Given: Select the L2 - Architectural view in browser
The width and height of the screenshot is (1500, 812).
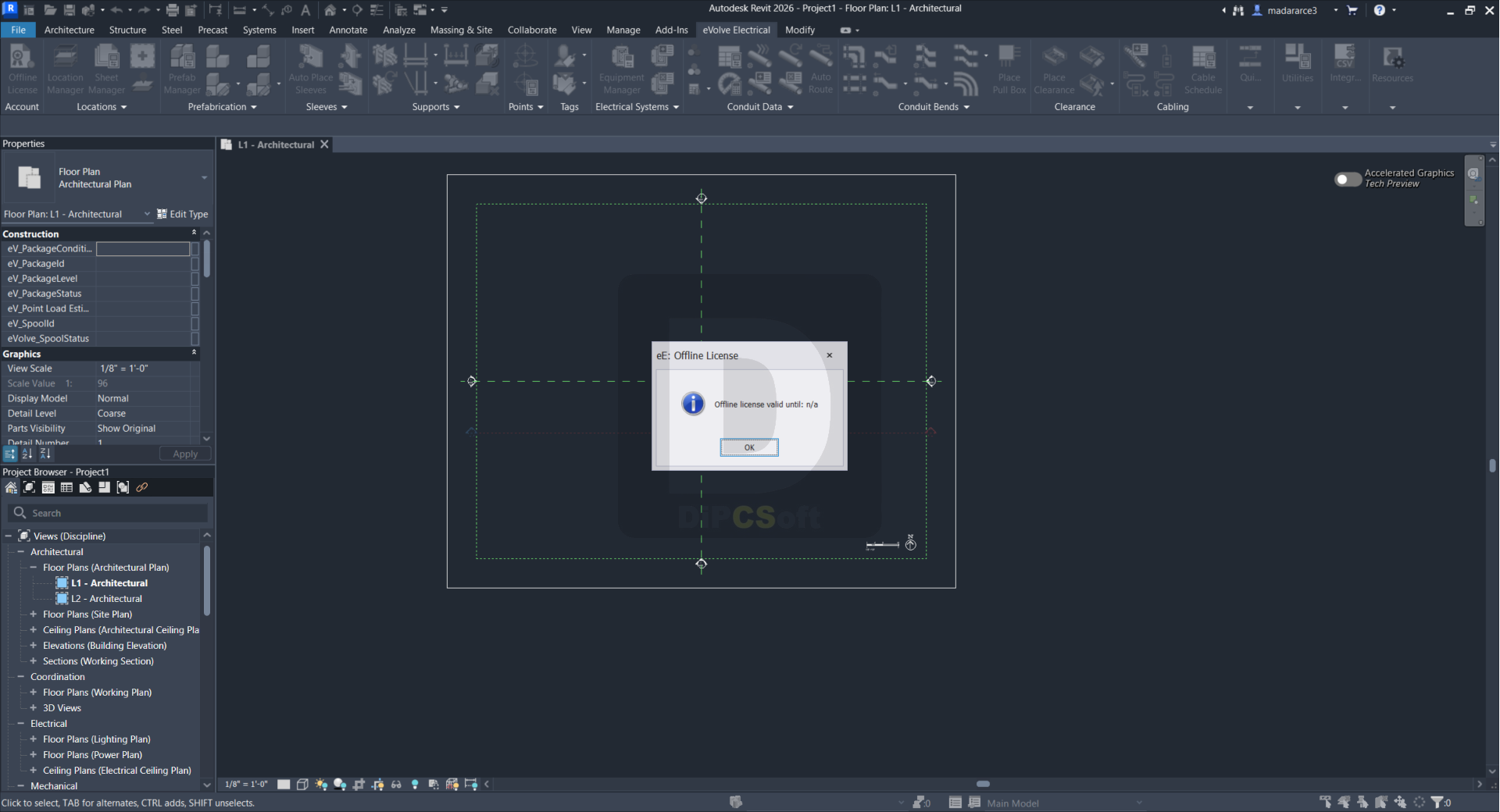Looking at the screenshot, I should pyautogui.click(x=106, y=599).
